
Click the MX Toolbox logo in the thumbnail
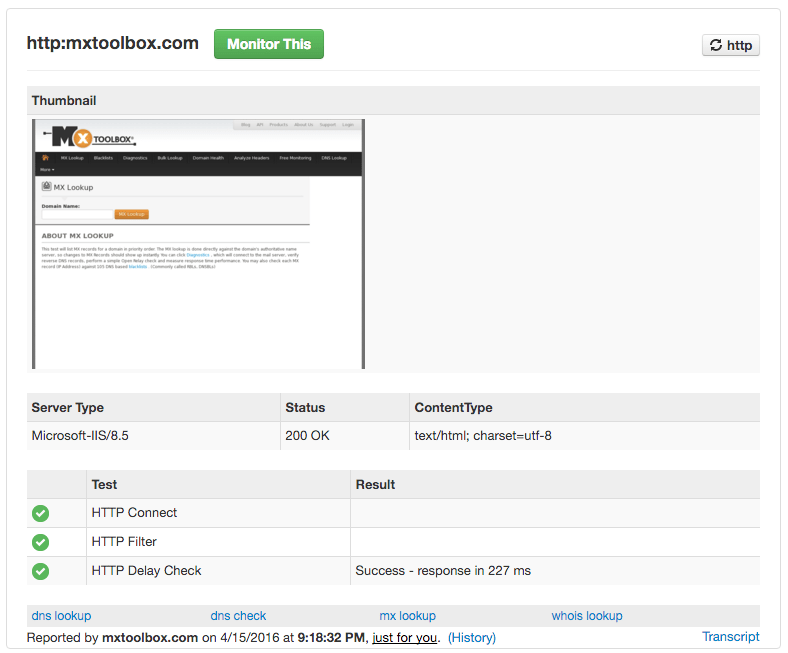[89, 137]
